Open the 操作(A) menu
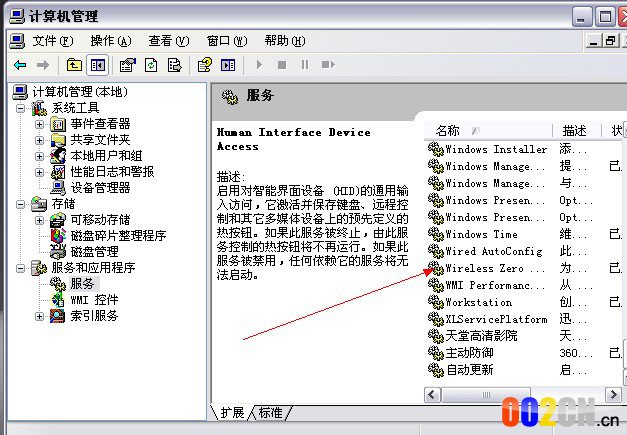Screen dimensions: 627x435 (111, 41)
